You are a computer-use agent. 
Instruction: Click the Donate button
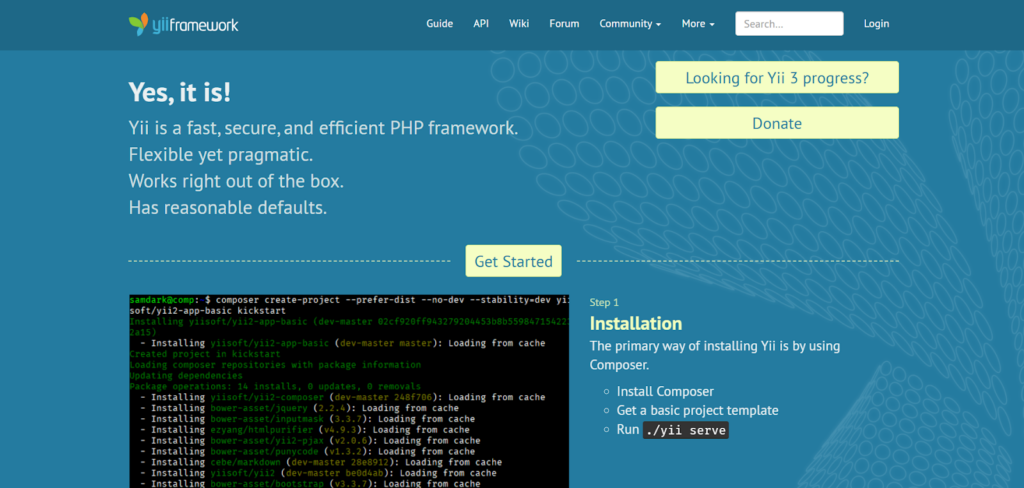click(777, 123)
